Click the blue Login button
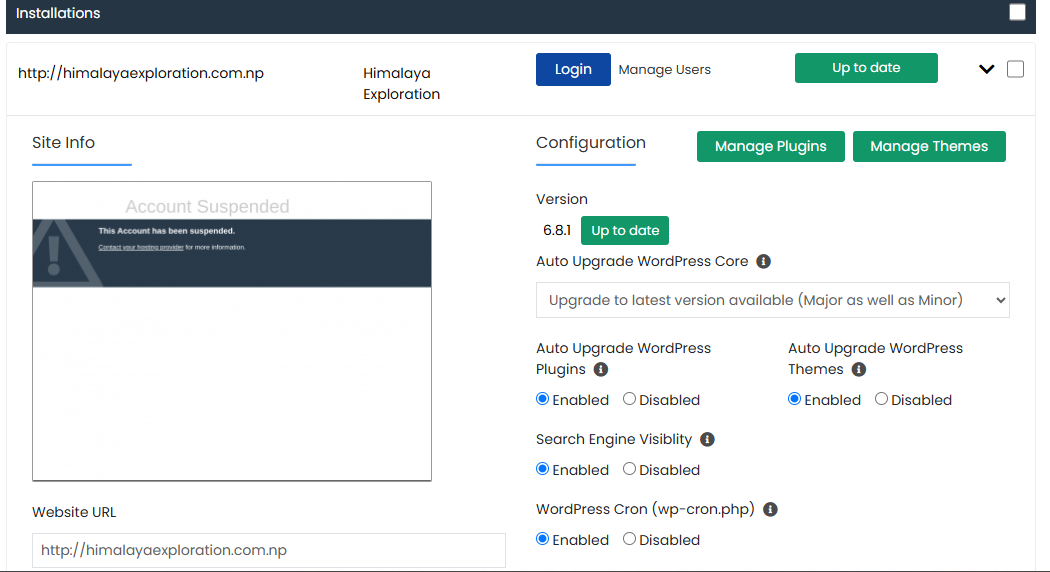The image size is (1050, 572). coord(573,70)
